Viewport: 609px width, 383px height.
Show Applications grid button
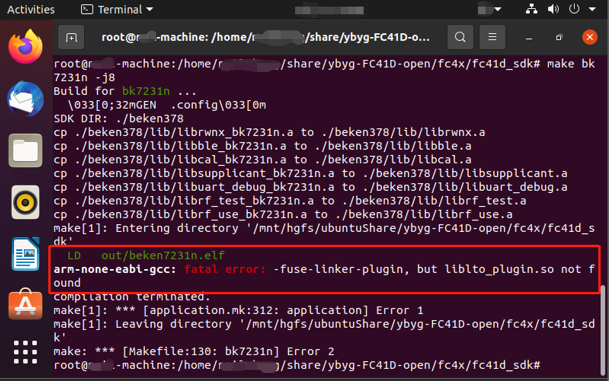(26, 352)
